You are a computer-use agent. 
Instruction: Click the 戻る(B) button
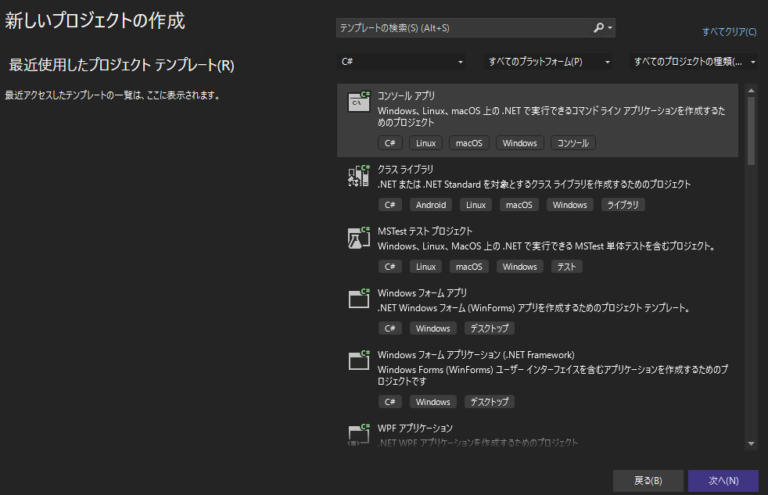[646, 480]
